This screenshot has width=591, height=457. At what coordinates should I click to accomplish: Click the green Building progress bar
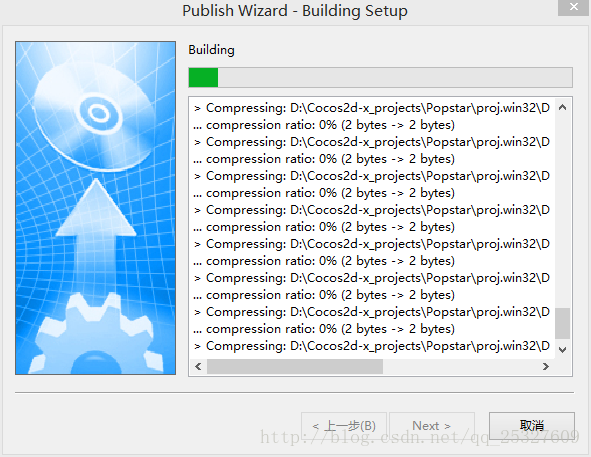(380, 77)
